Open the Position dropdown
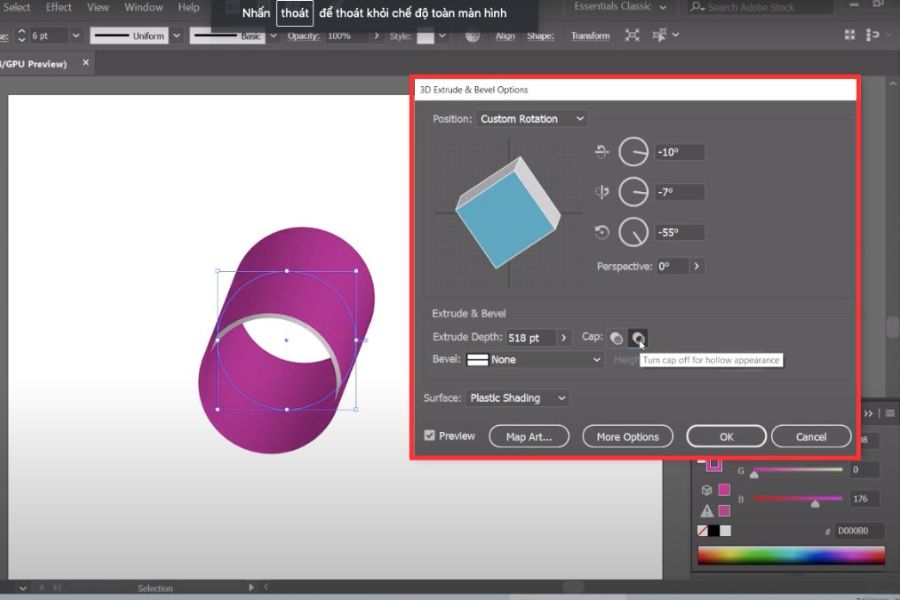Screen dimensions: 900x600 pos(531,119)
